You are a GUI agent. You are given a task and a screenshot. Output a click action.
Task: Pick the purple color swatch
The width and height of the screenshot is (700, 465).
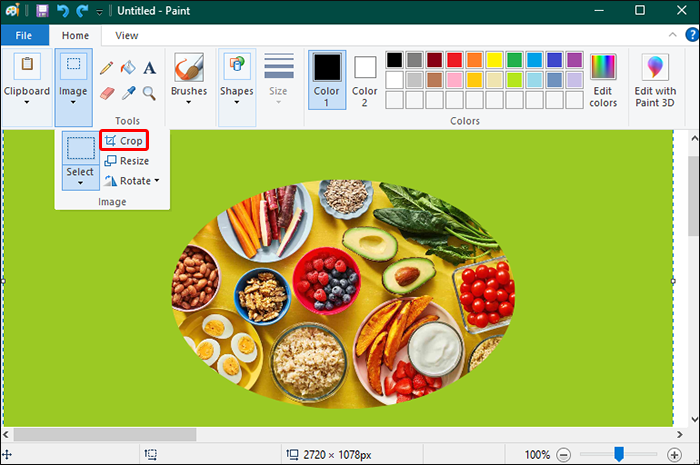point(574,60)
